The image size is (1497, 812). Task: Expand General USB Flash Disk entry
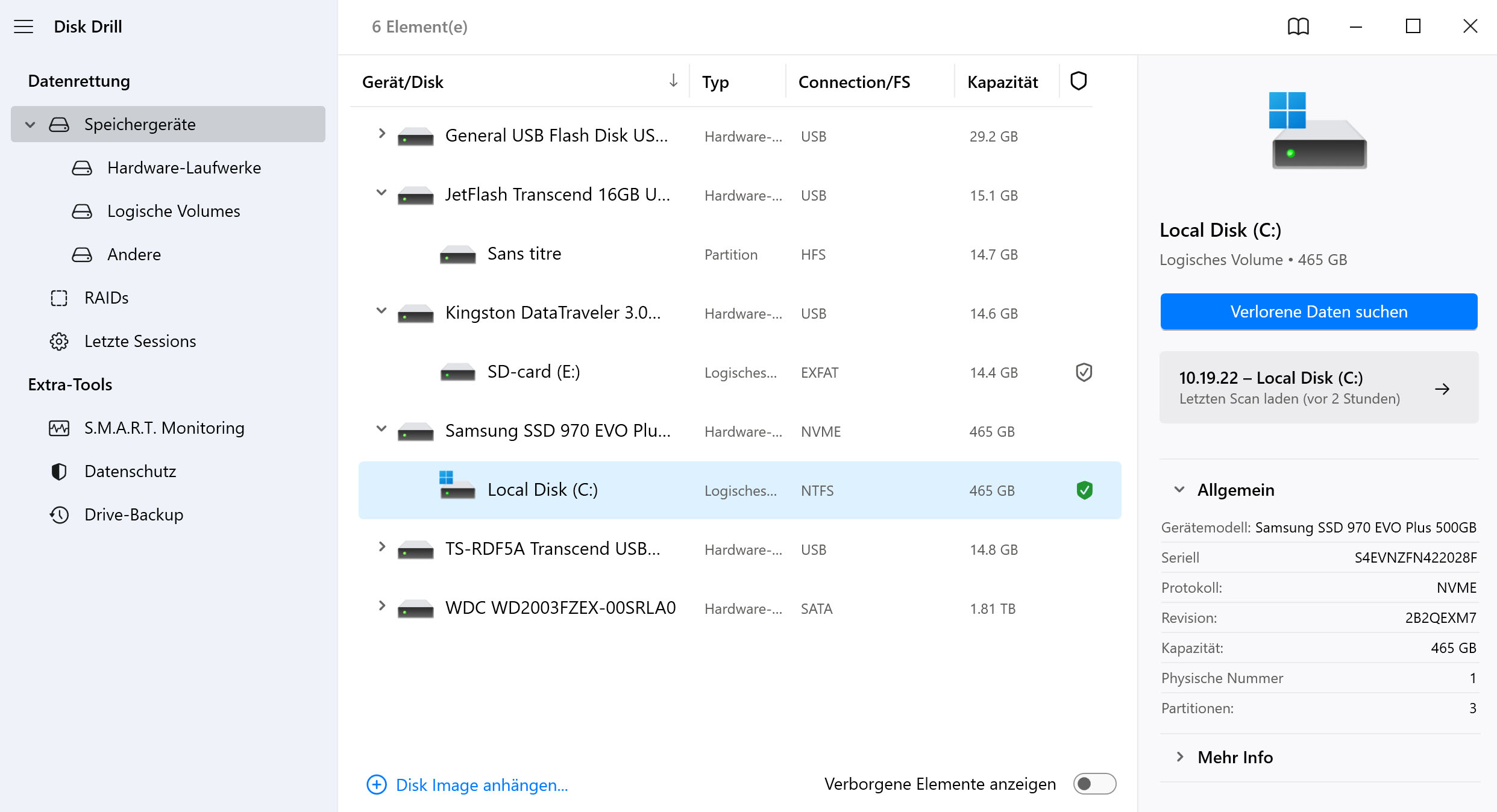pos(381,133)
